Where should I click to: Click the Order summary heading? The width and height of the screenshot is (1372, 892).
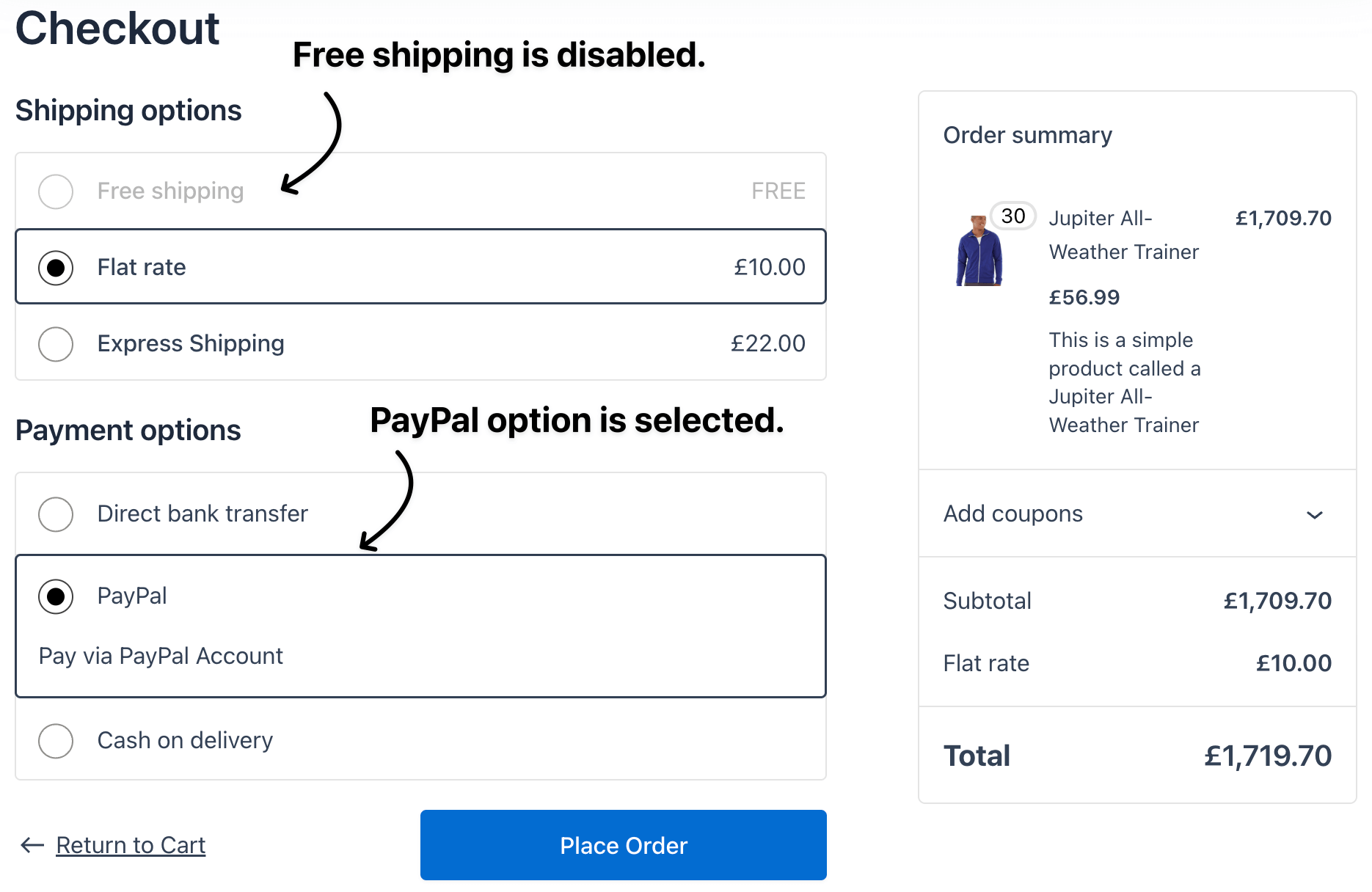[1027, 136]
